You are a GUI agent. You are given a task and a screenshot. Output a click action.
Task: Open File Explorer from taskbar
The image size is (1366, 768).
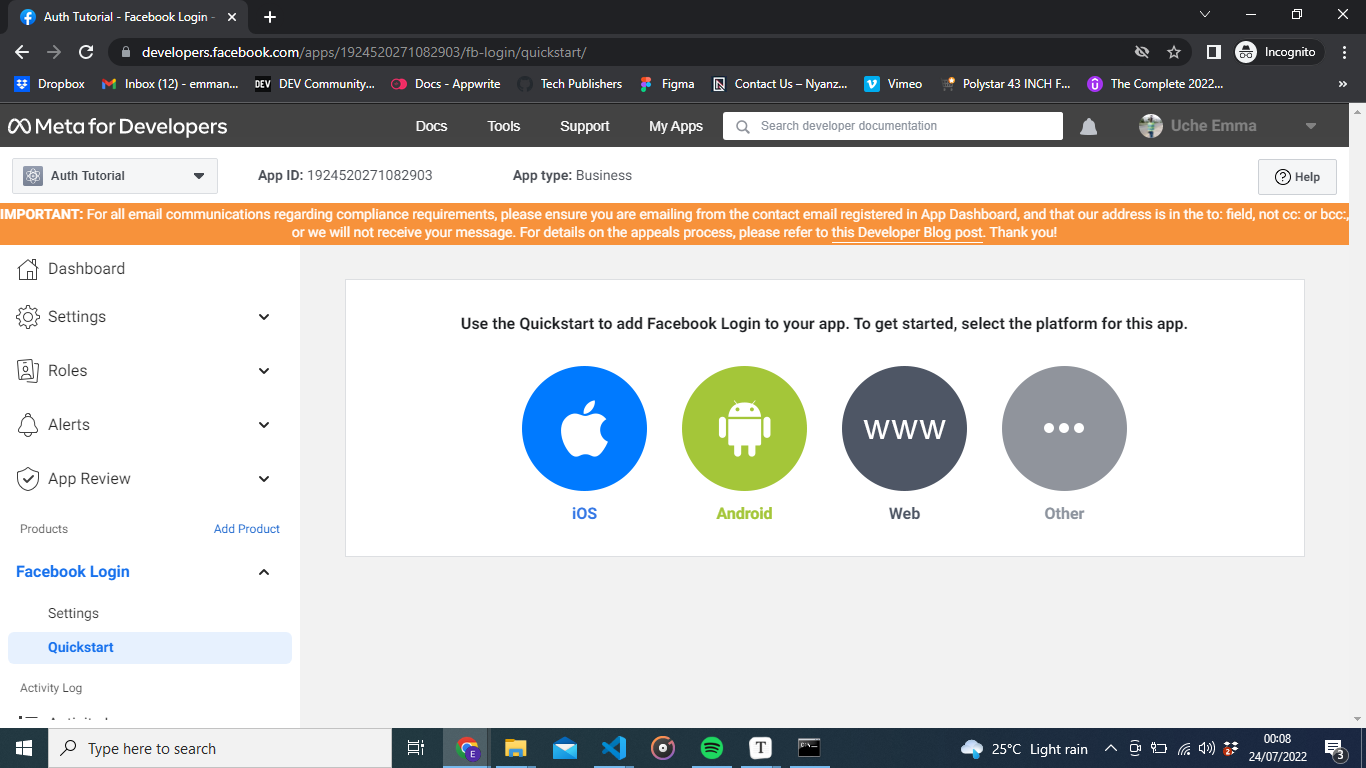516,748
